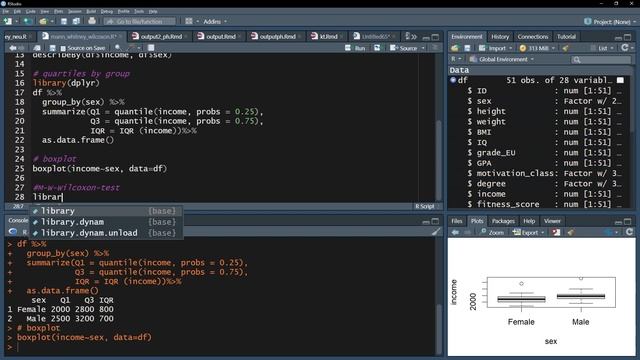Open the Source button dropdown arrow
Image resolution: width=640 pixels, height=360 pixels.
(423, 48)
